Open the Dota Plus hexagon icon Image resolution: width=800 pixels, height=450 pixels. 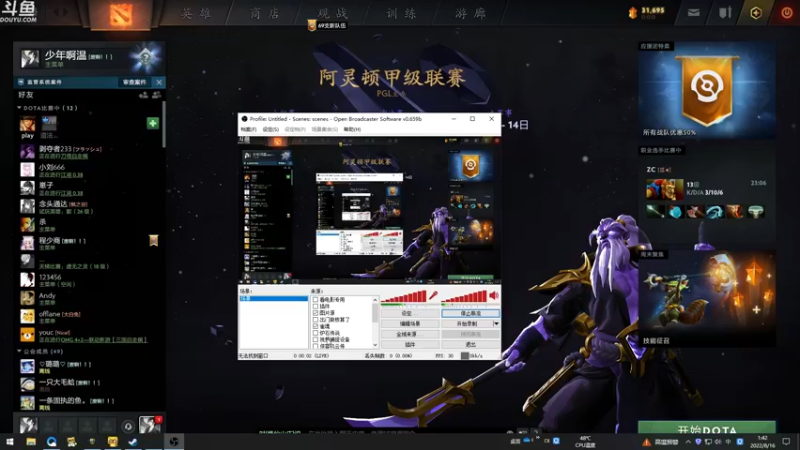tap(756, 13)
